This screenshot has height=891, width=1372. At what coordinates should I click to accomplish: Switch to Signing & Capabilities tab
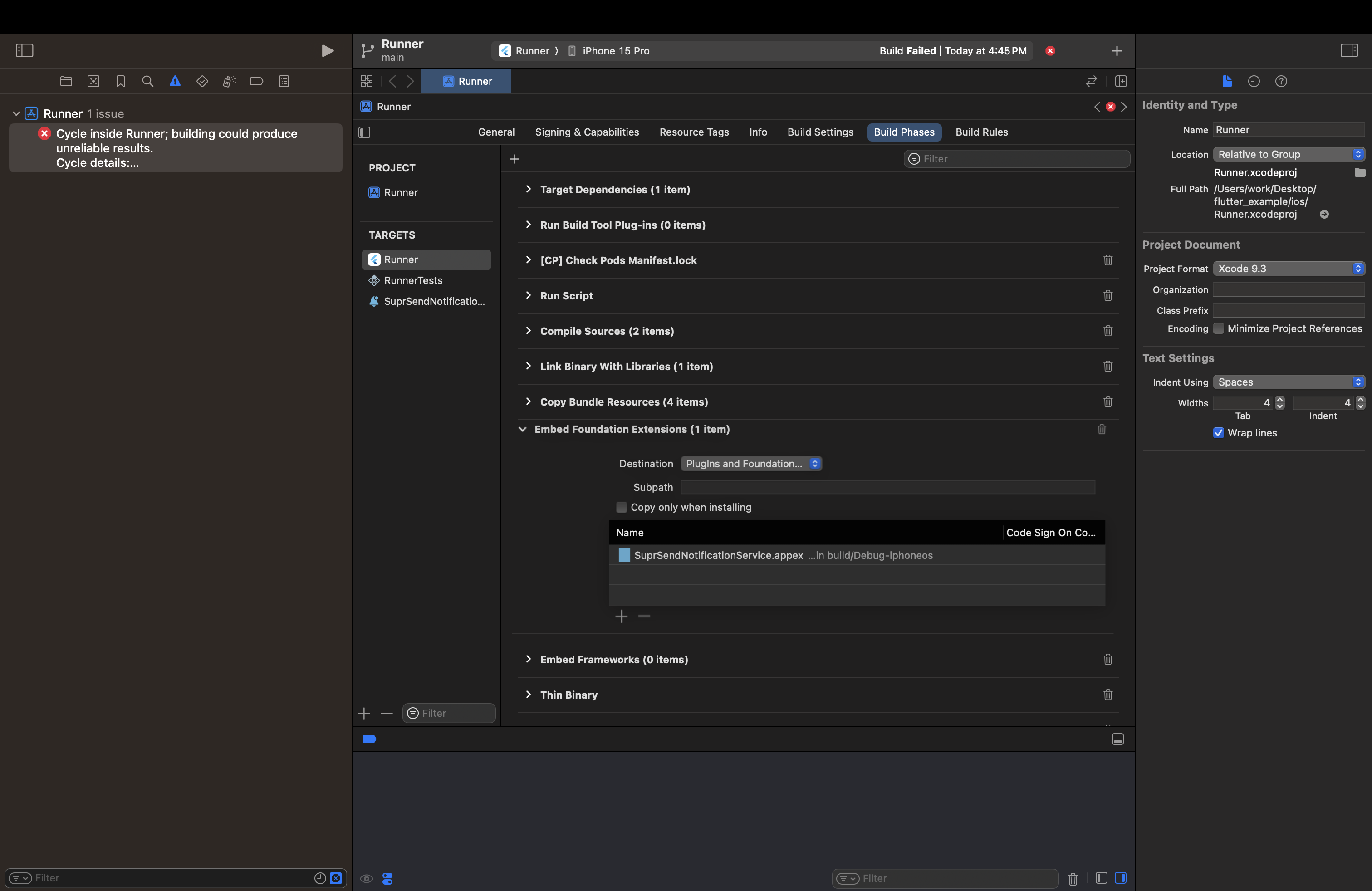pyautogui.click(x=587, y=132)
